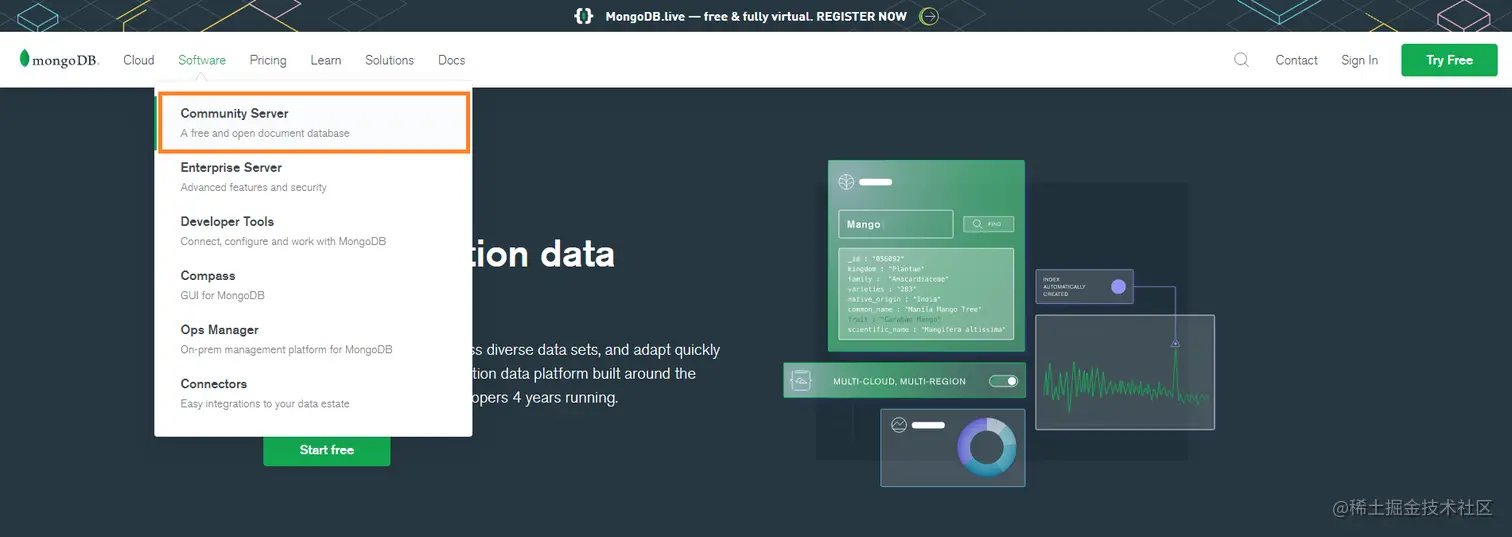
Task: Click the banner arrow circle icon
Action: pos(929,16)
